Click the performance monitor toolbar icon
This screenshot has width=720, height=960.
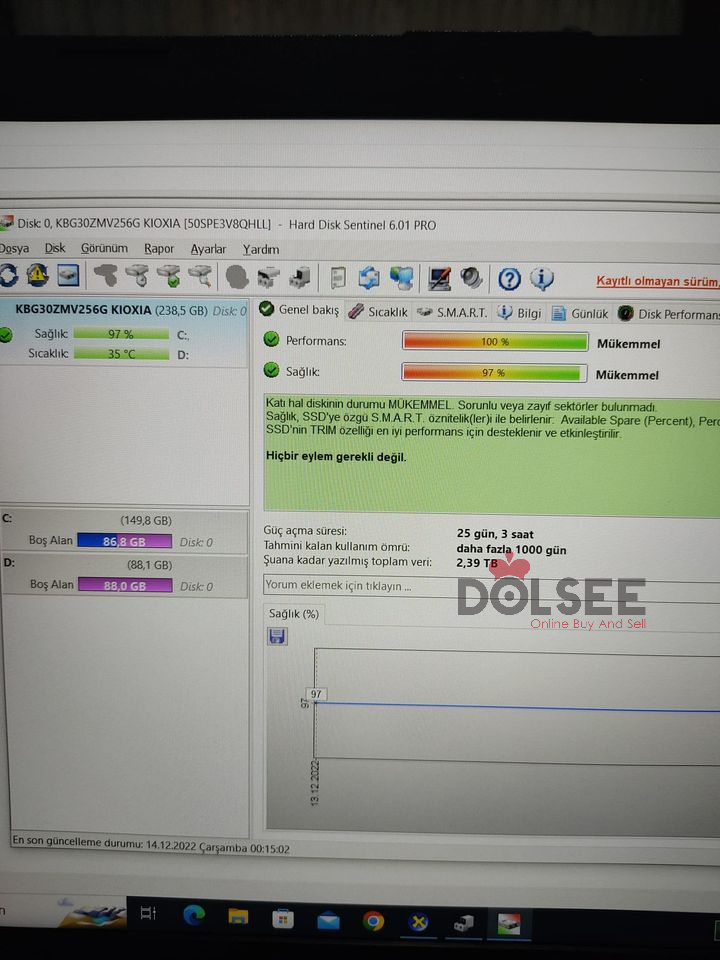pyautogui.click(x=439, y=277)
